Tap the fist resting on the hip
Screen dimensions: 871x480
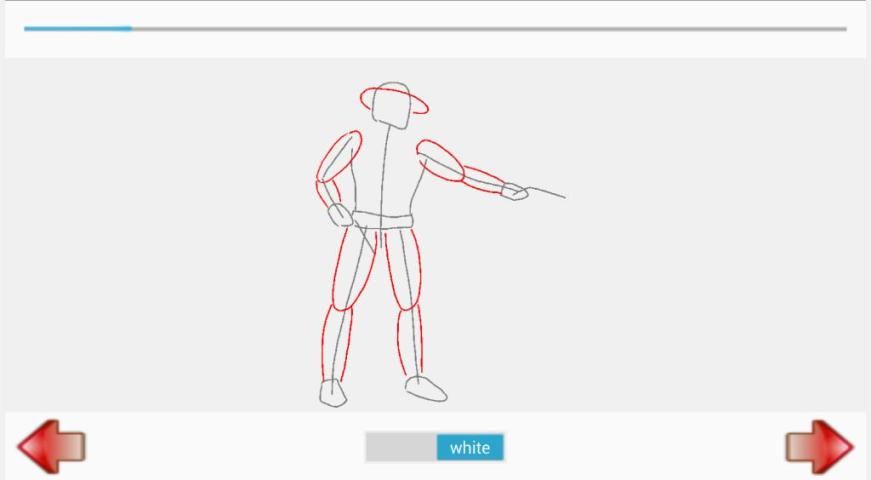(x=341, y=214)
